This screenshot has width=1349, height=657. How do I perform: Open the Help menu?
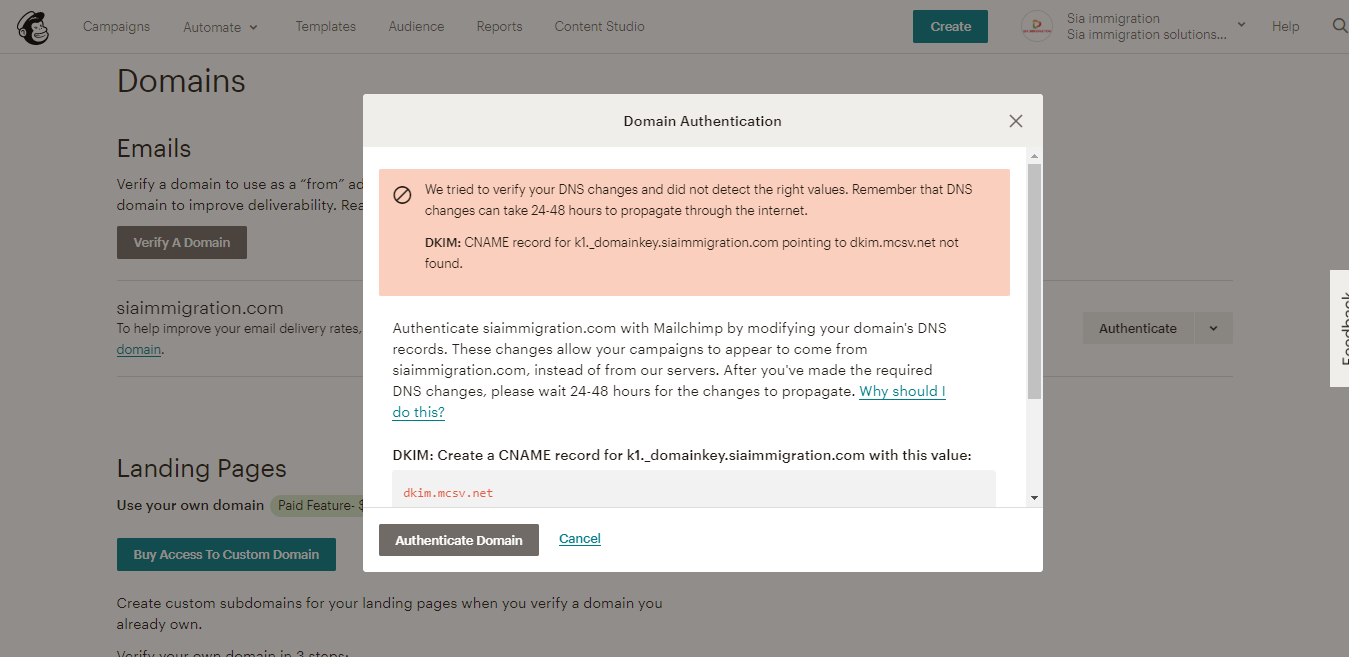[1286, 26]
